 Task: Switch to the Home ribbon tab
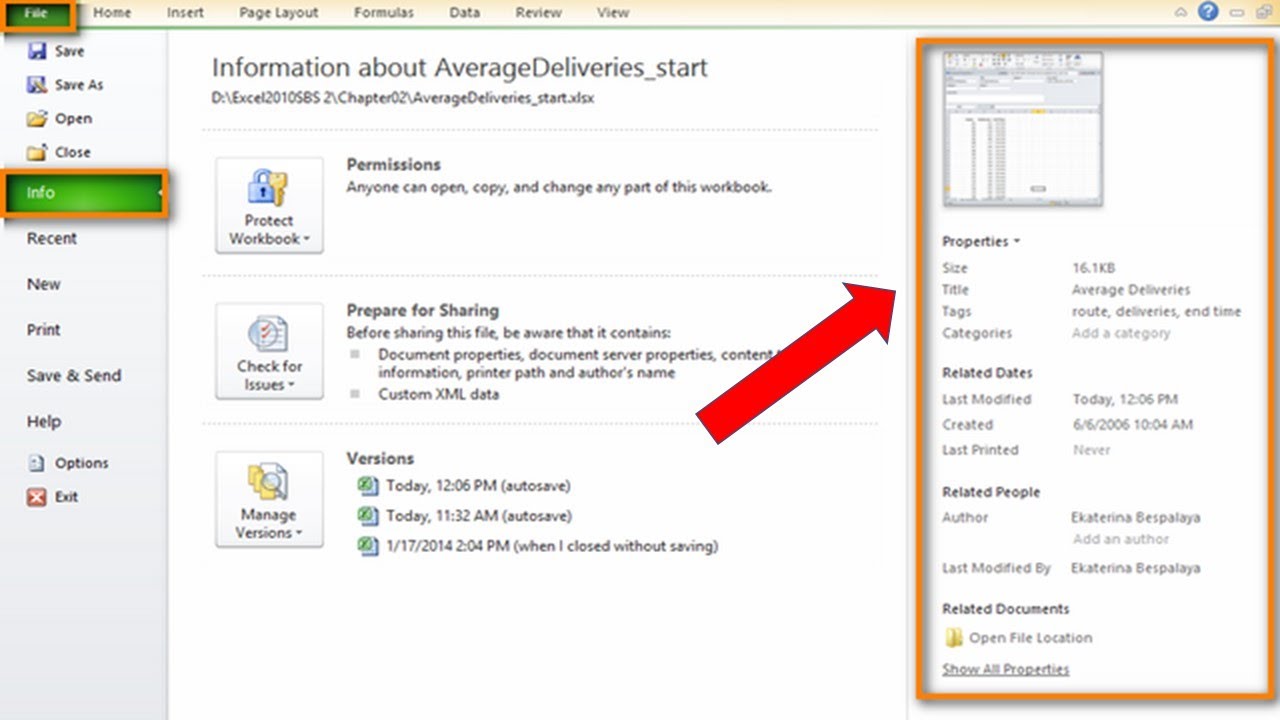click(x=112, y=13)
